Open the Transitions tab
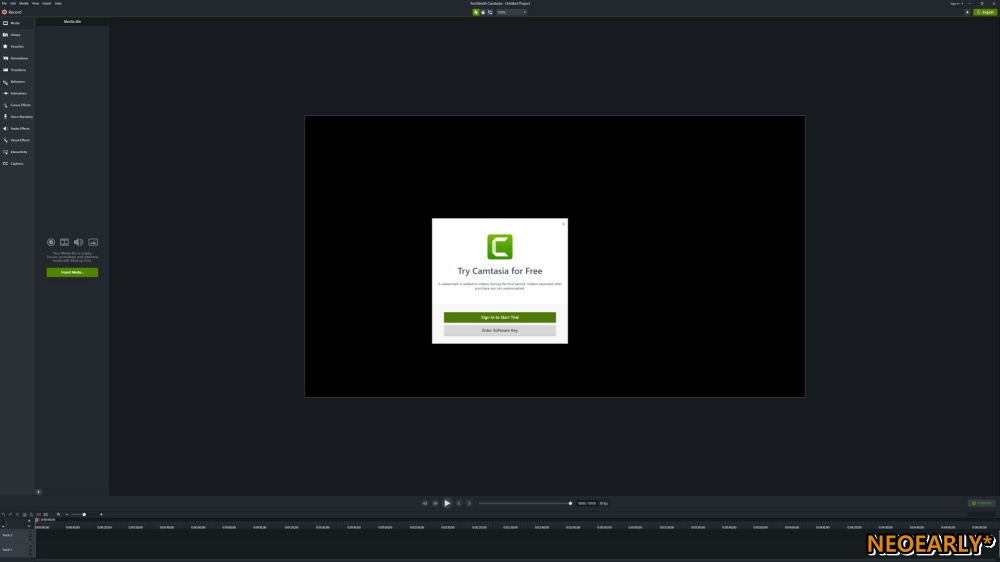The image size is (1000, 562). 17,70
